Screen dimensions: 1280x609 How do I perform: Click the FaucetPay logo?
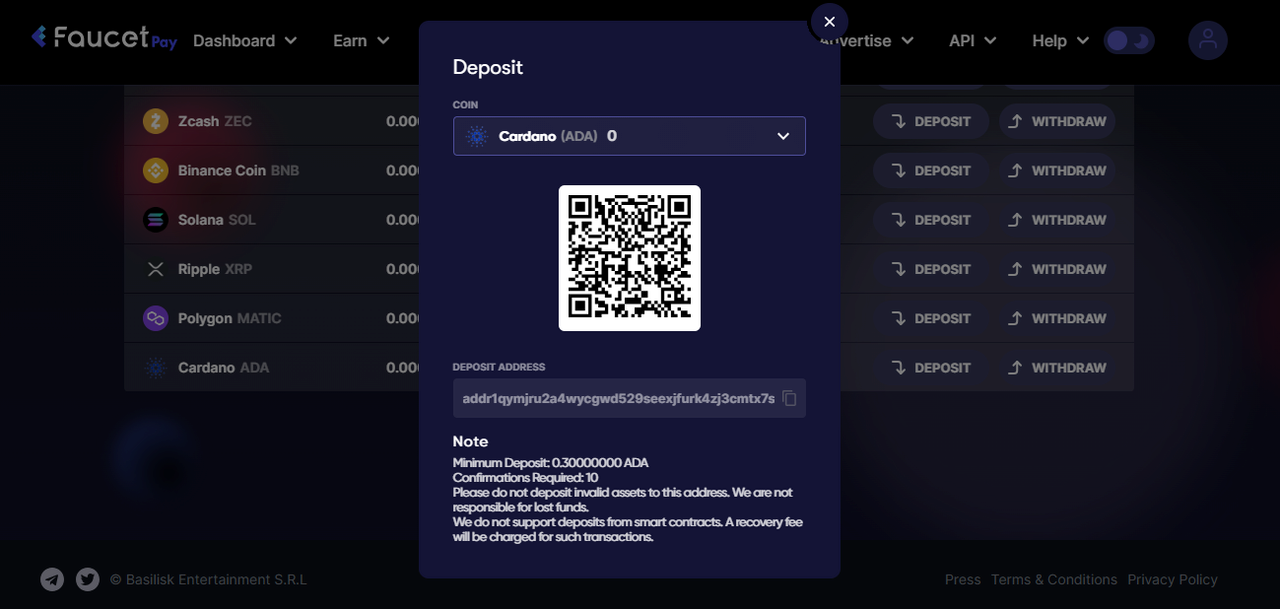tap(104, 38)
